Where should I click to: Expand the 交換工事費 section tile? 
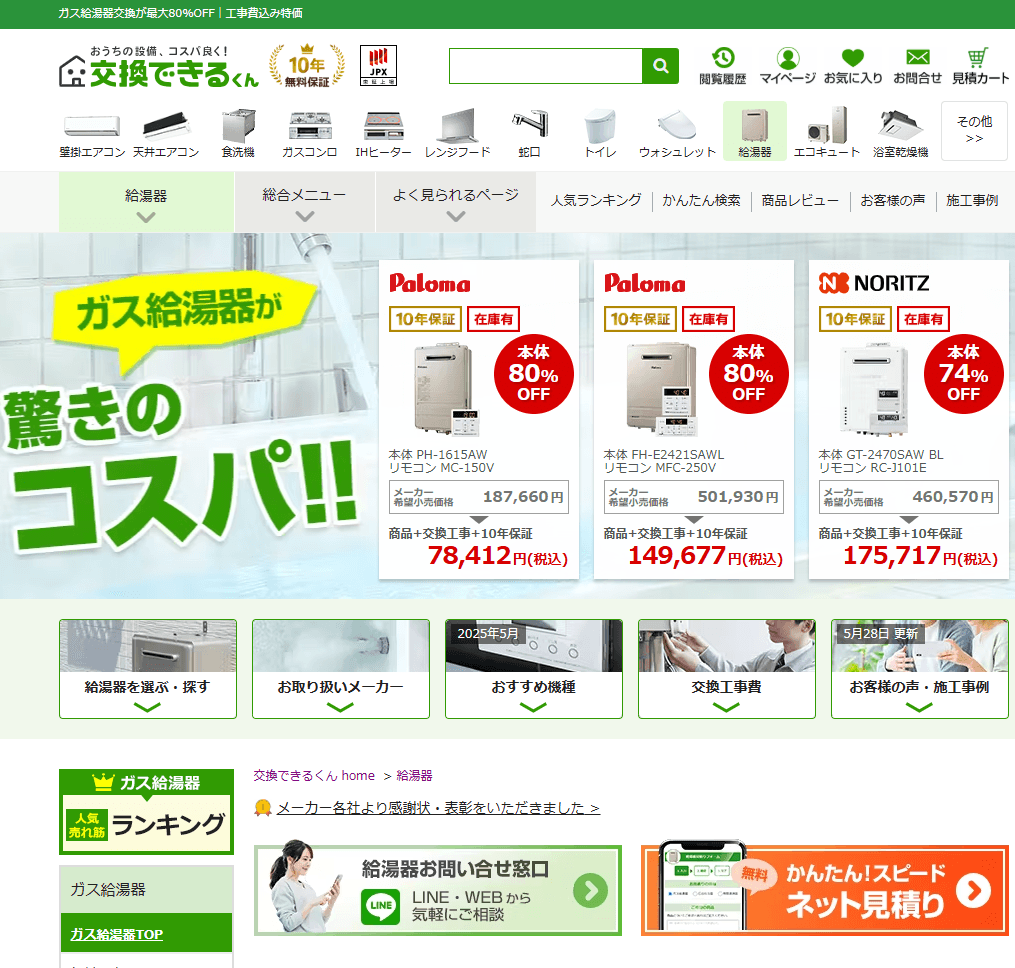(x=726, y=668)
